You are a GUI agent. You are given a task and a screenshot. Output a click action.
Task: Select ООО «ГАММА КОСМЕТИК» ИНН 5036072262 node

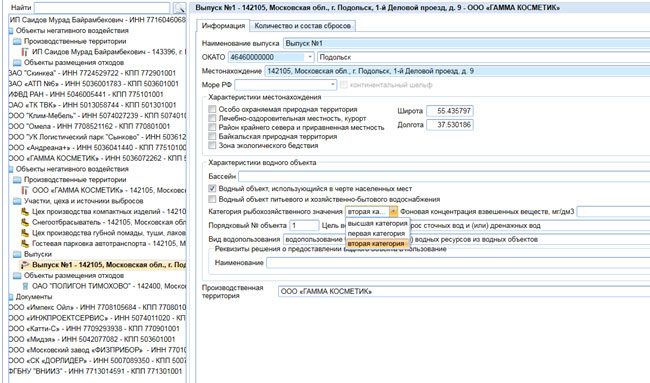[97, 158]
